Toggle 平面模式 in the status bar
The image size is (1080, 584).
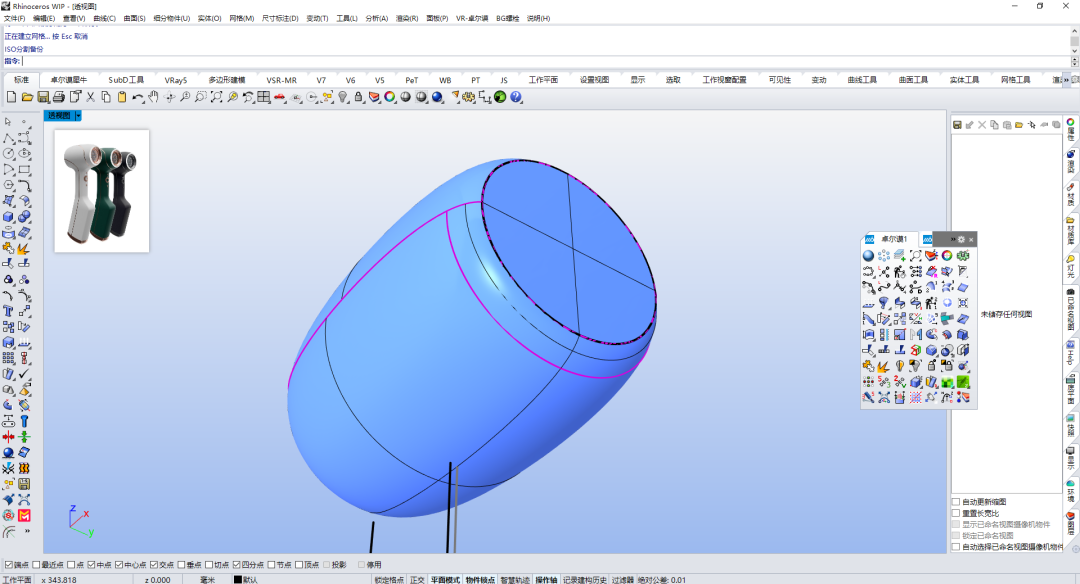(x=445, y=580)
